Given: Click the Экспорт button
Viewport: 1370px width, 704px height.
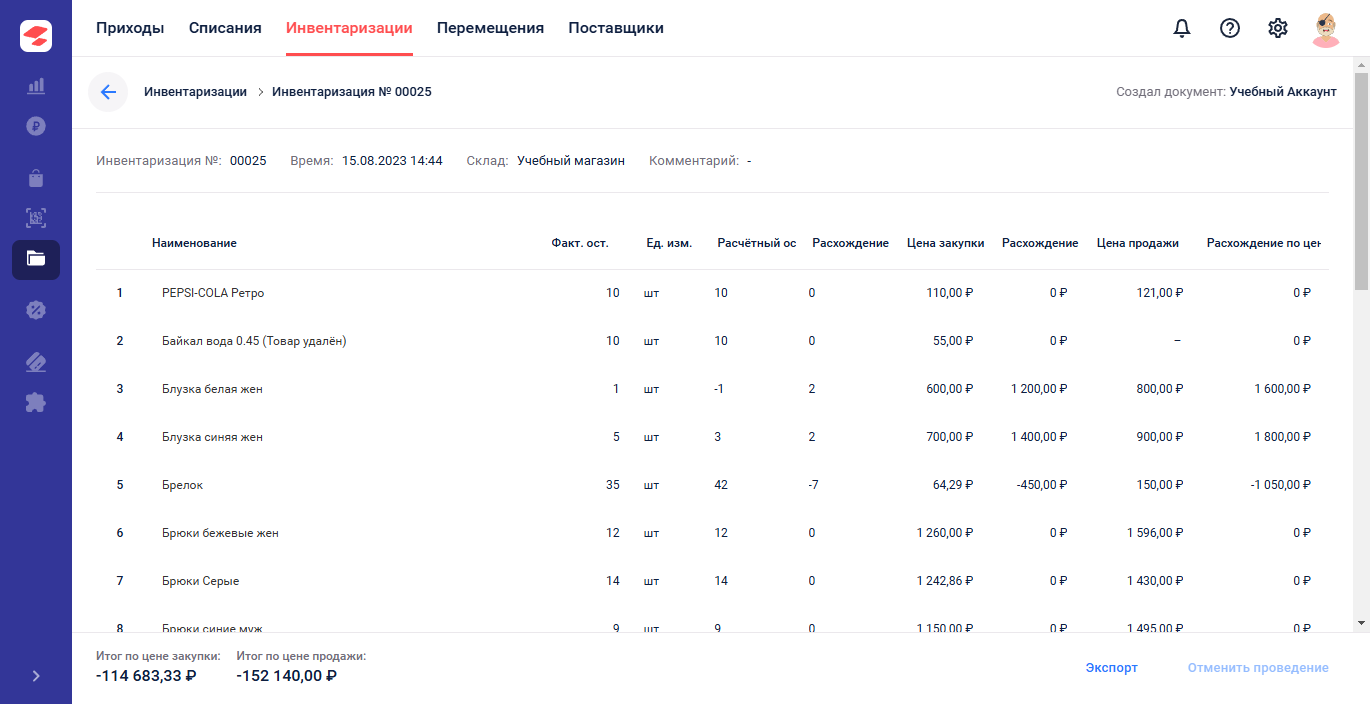Looking at the screenshot, I should pyautogui.click(x=1112, y=668).
